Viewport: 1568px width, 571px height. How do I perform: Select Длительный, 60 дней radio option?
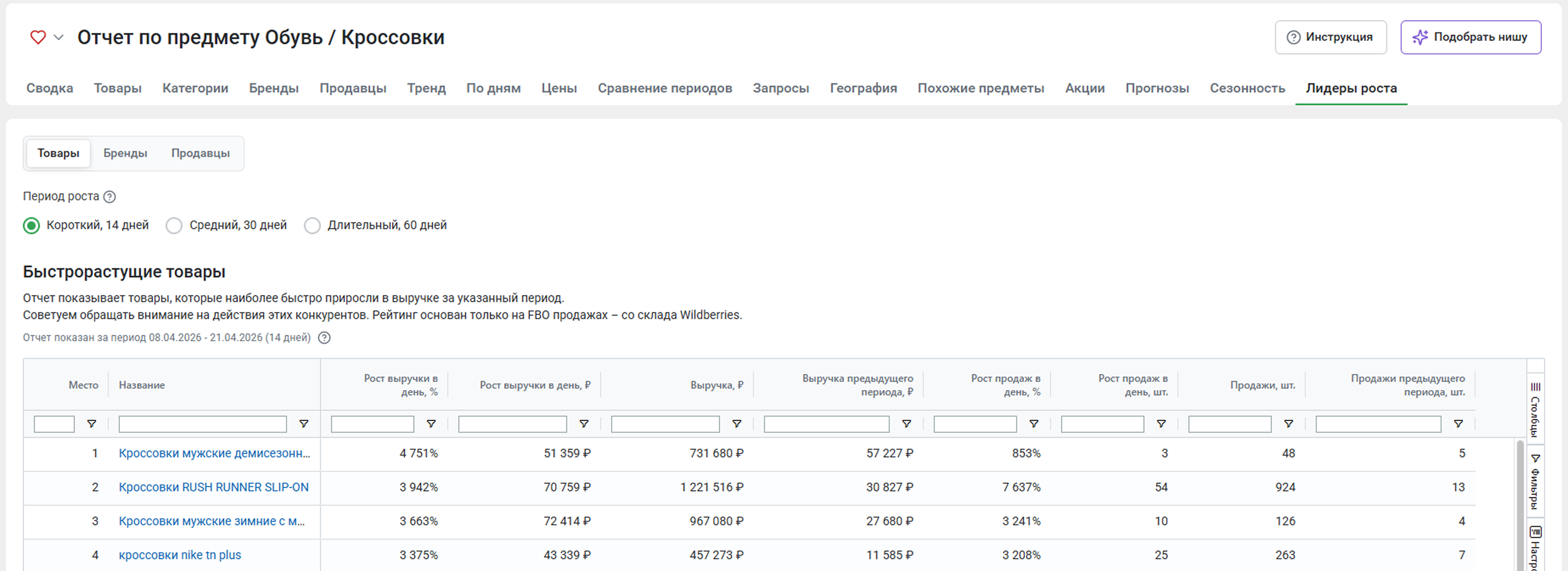(x=312, y=226)
